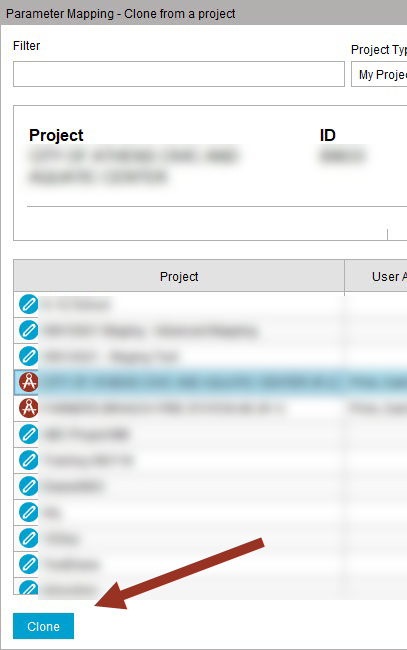Viewport: 407px width, 650px height.
Task: Click the paperclip icon just below both compass icons
Action: [29, 434]
